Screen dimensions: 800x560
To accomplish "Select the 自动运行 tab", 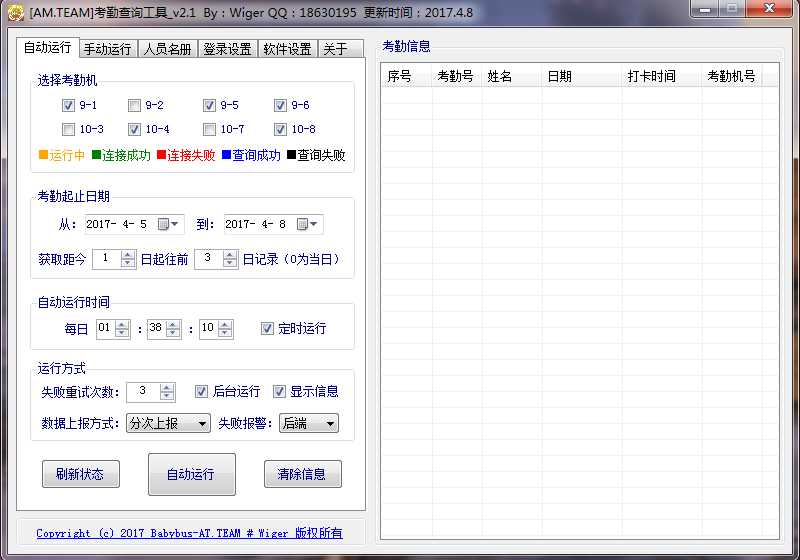I will (x=47, y=47).
